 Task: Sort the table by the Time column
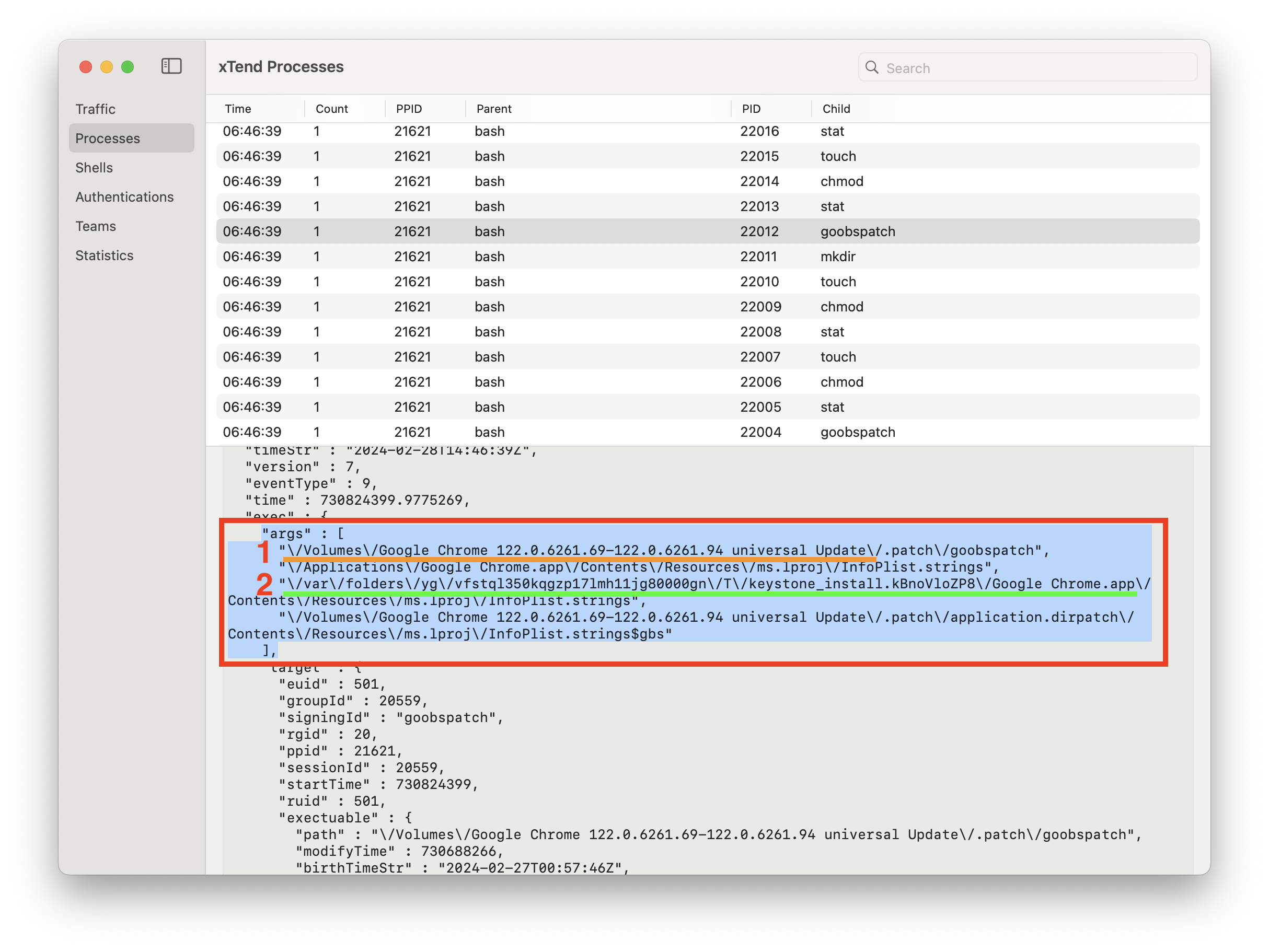tap(238, 109)
